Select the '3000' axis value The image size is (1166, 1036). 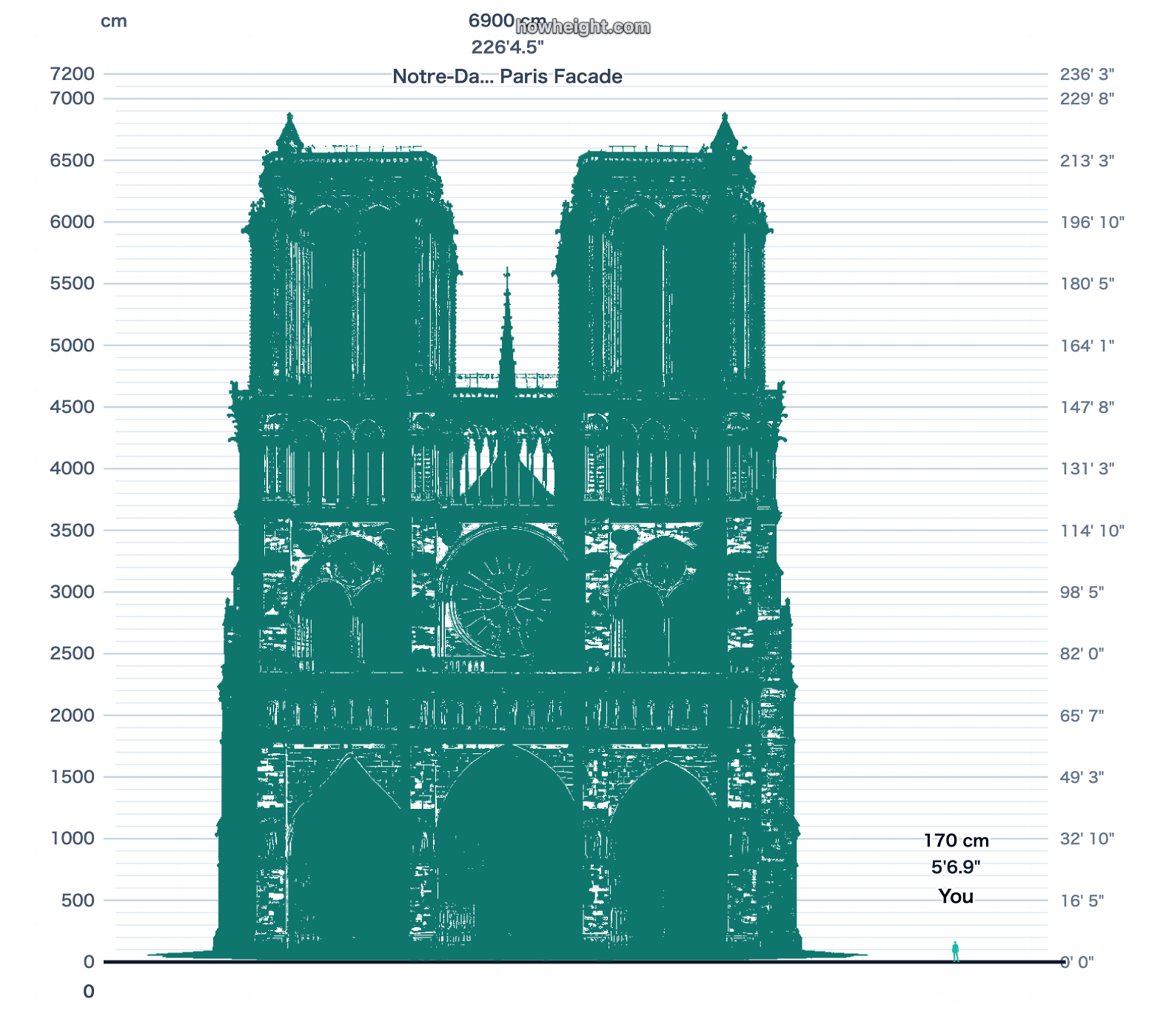[73, 592]
